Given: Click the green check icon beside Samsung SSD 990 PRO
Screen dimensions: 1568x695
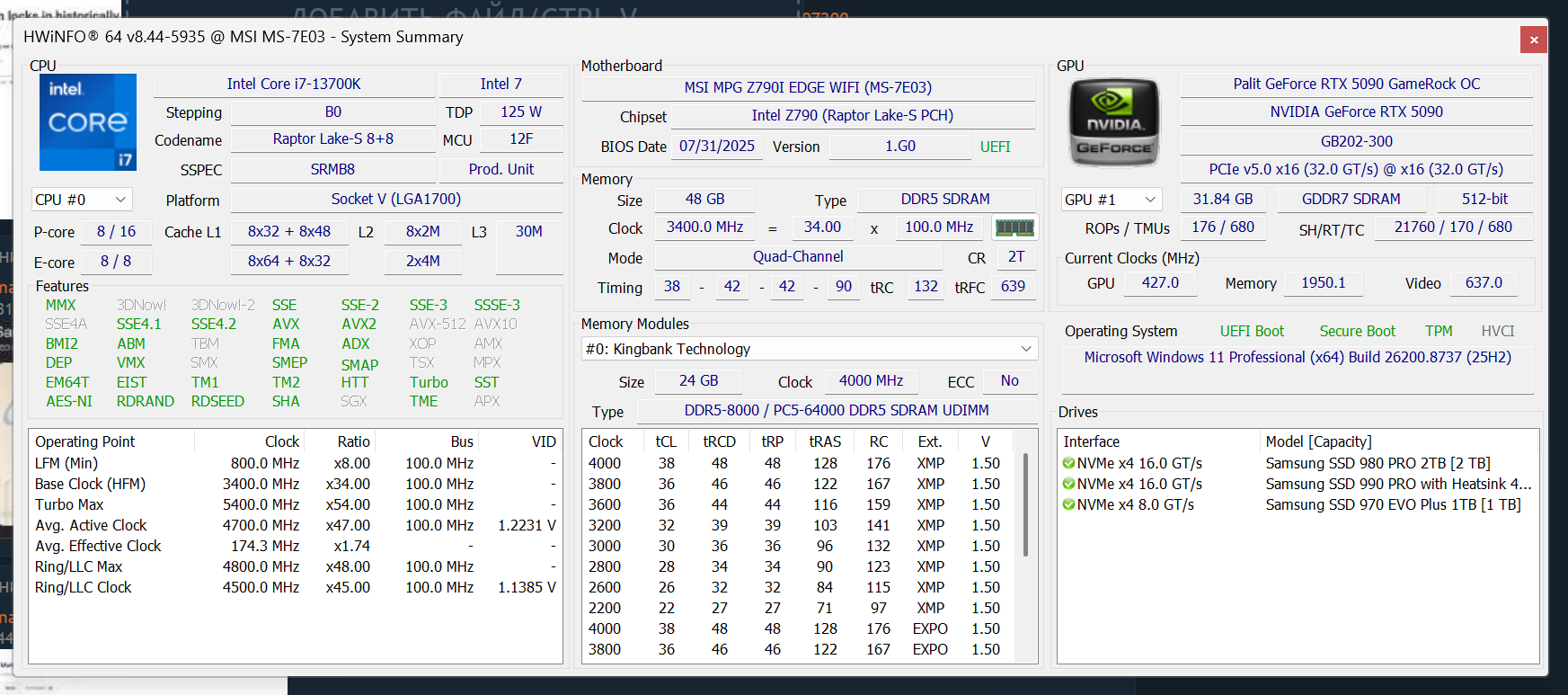Looking at the screenshot, I should (x=1068, y=484).
